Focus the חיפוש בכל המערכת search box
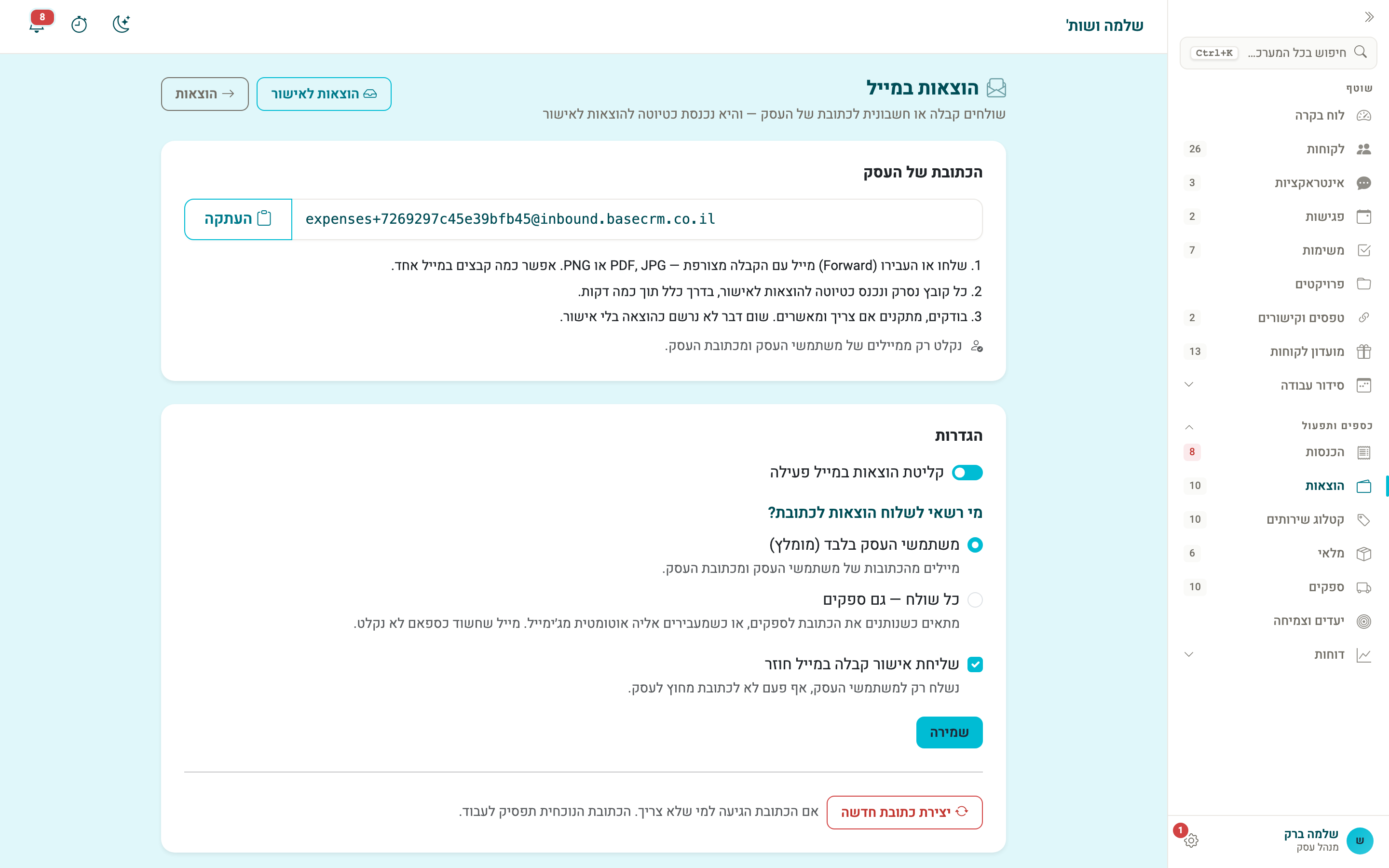 1278,53
